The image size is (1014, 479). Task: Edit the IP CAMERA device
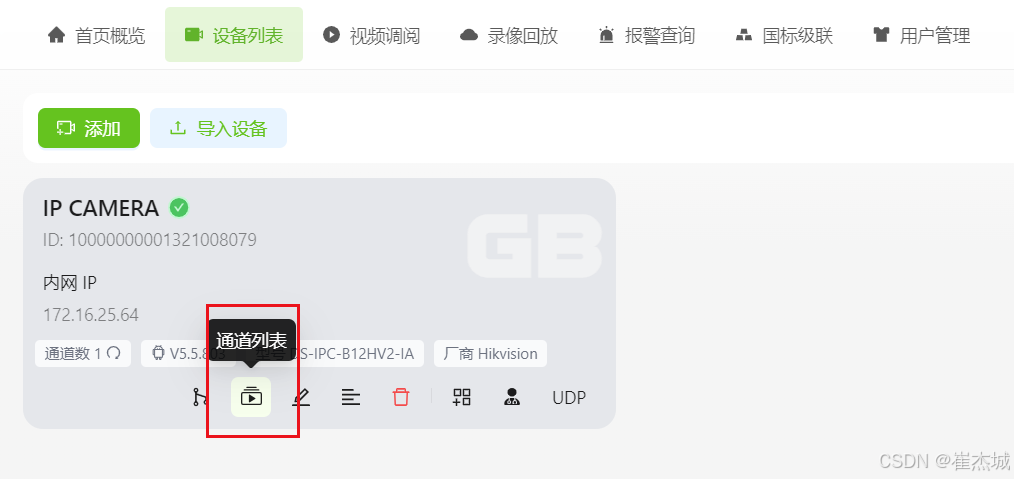[x=301, y=397]
